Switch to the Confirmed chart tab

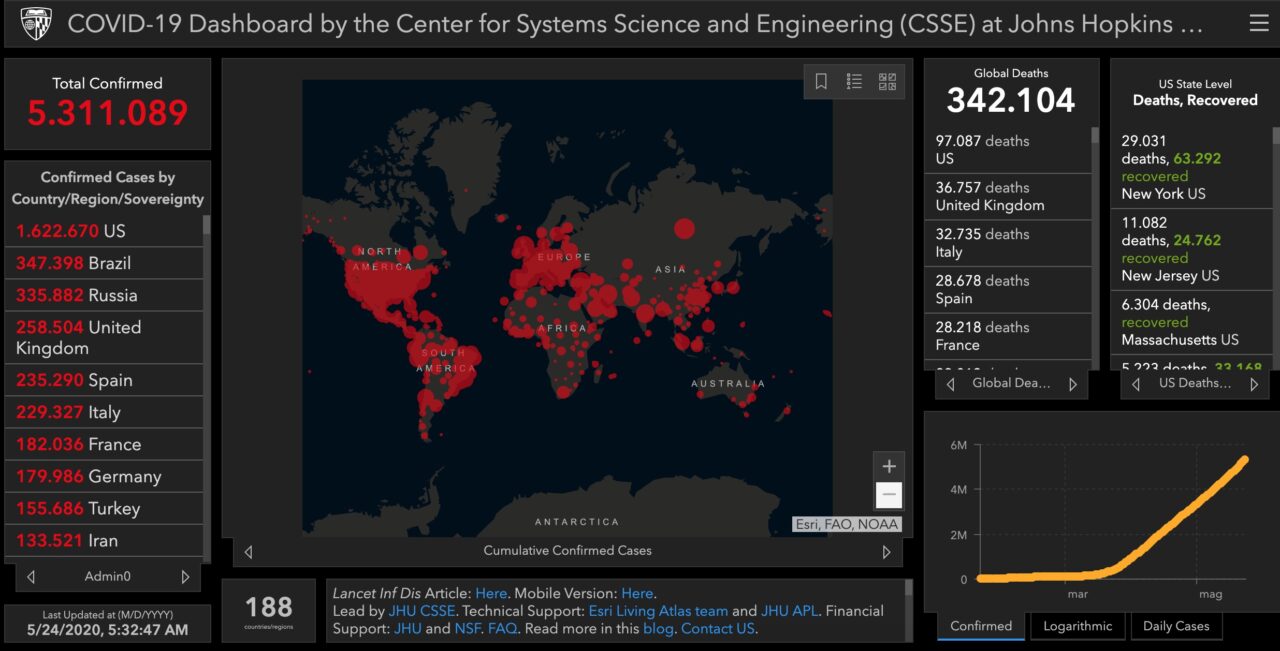tap(981, 626)
